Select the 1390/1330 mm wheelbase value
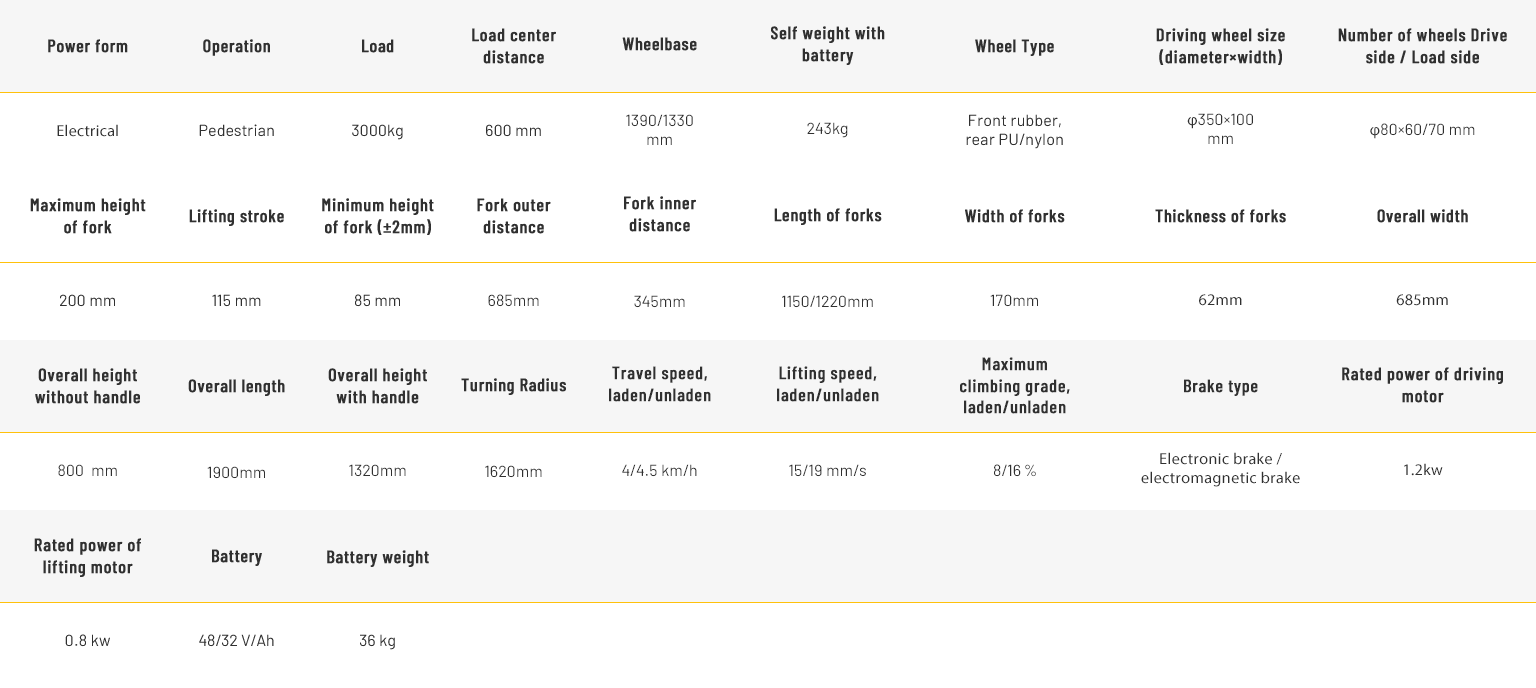The width and height of the screenshot is (1536, 688). point(659,130)
